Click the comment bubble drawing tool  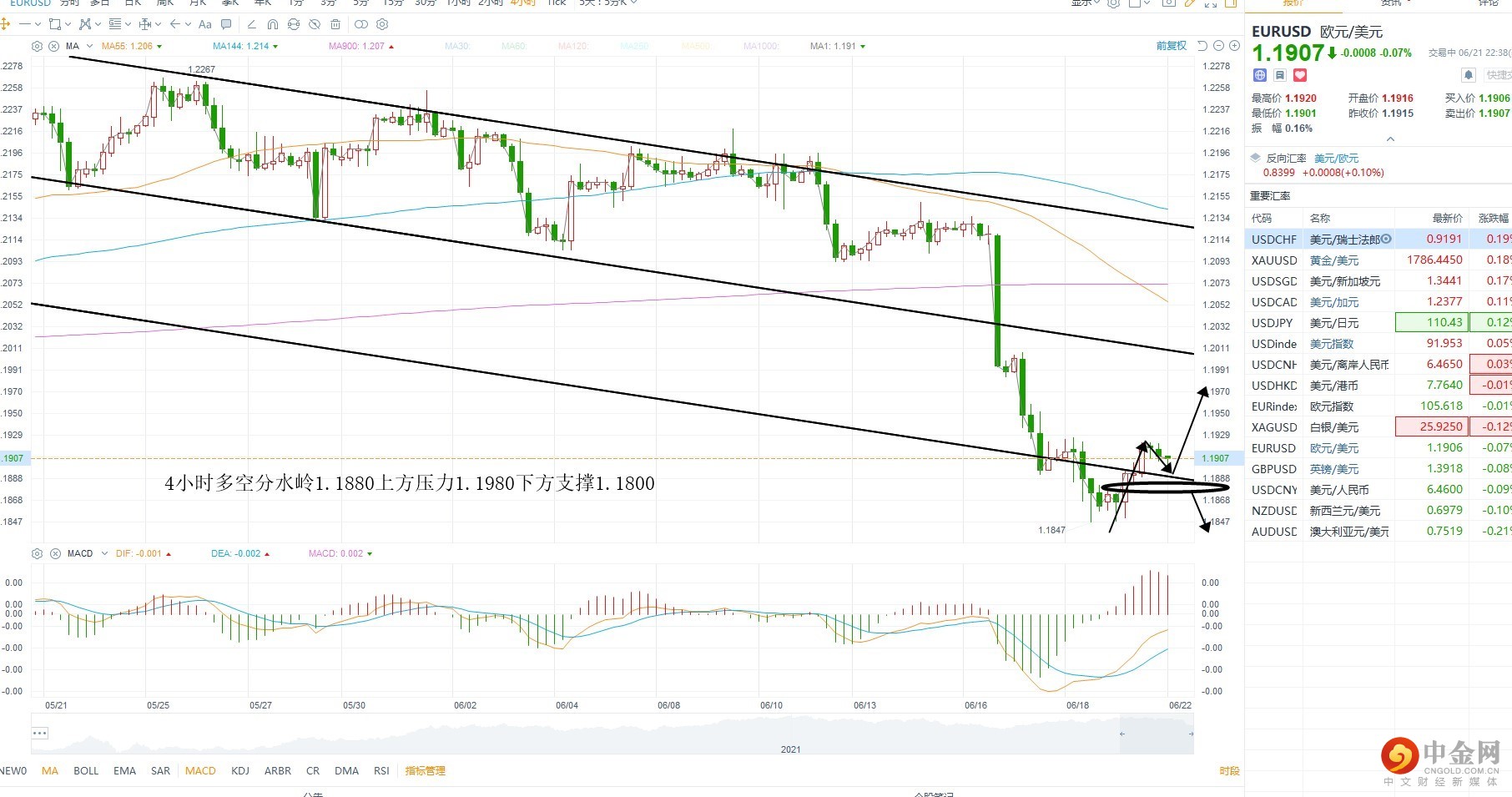point(226,24)
